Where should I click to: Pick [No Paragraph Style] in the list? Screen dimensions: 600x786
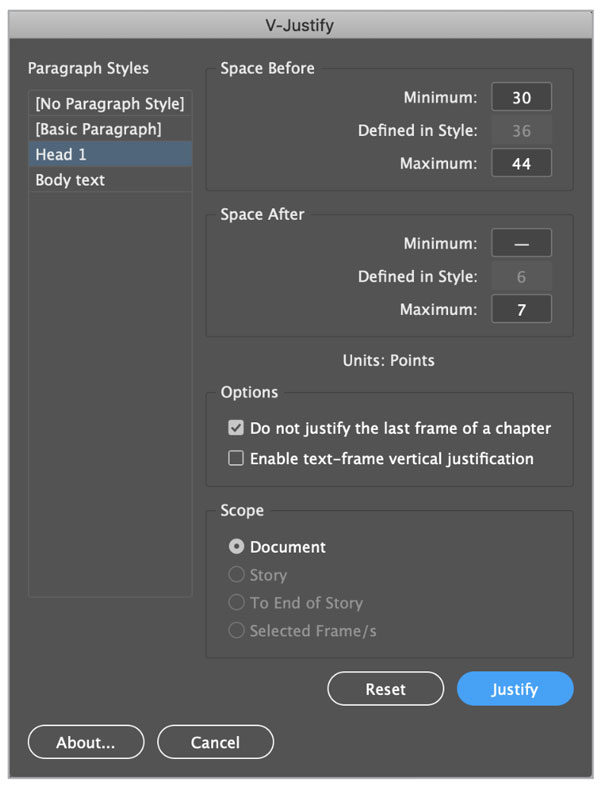click(110, 103)
